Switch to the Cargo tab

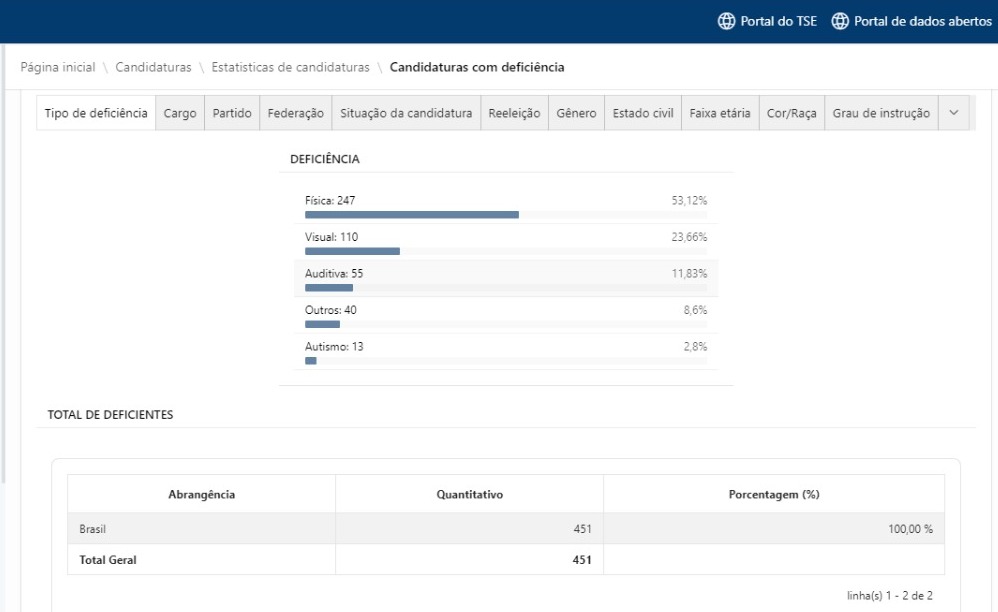click(180, 114)
